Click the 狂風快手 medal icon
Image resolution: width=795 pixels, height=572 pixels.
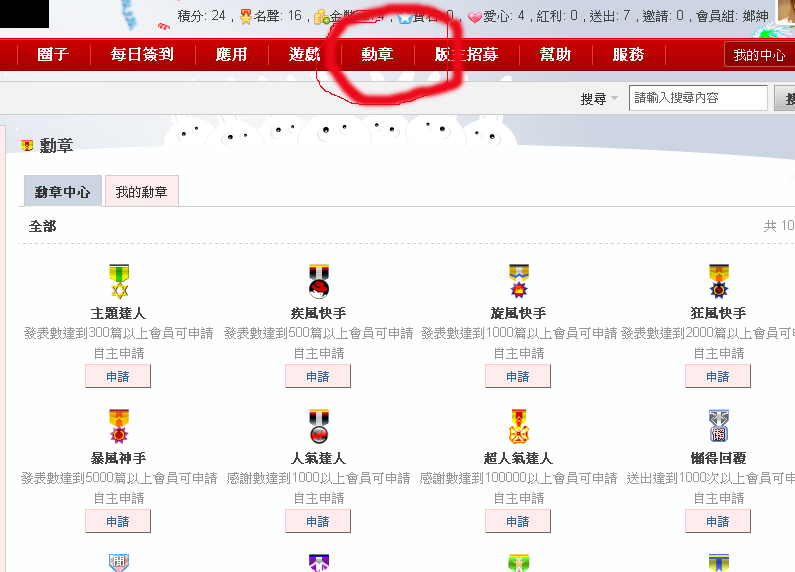click(x=718, y=281)
